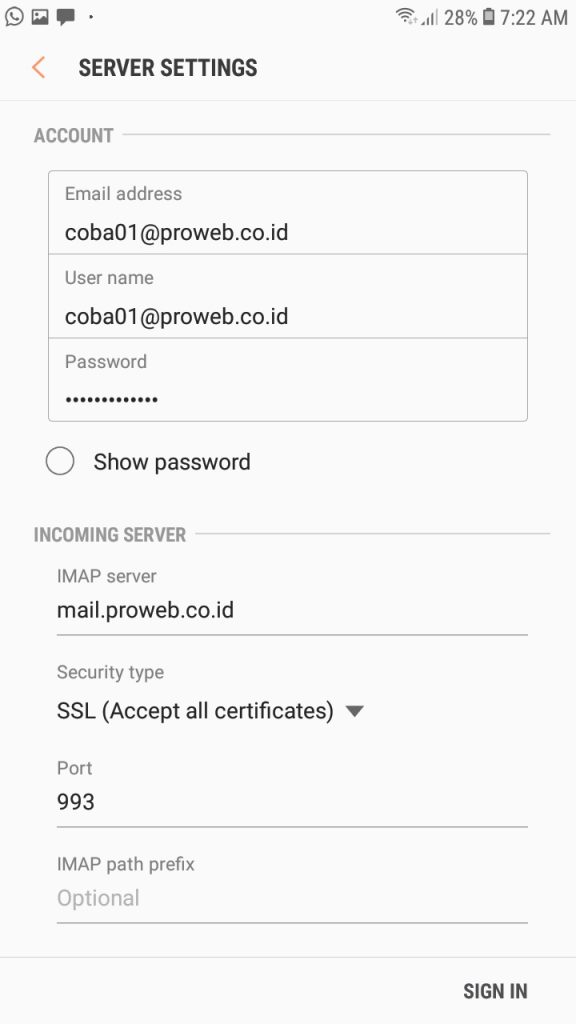Tap the 7:22 AM clock
576x1024 pixels.
click(x=534, y=17)
